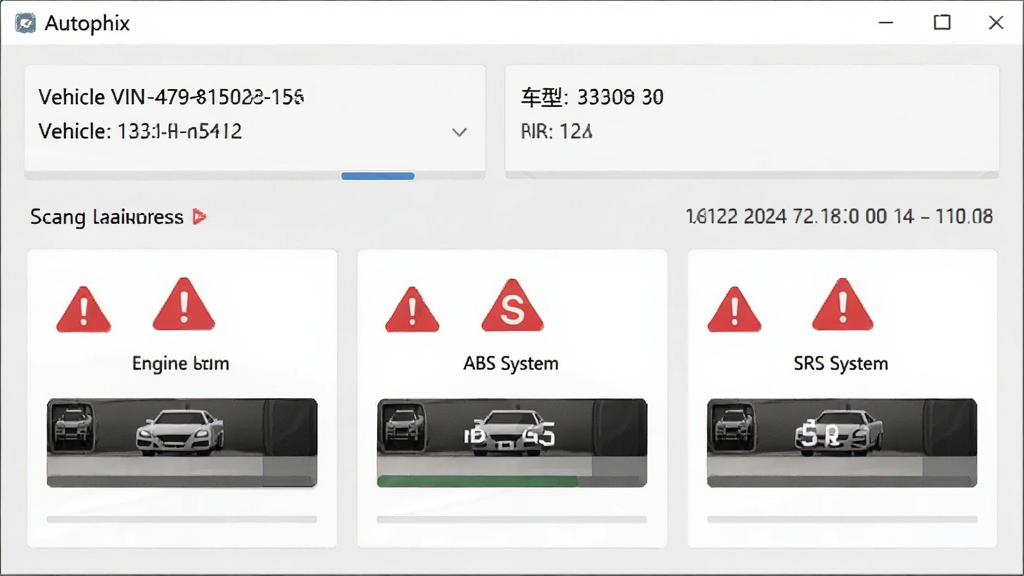The height and width of the screenshot is (576, 1024).
Task: Click the large warning triangle in Engine card
Action: click(184, 304)
